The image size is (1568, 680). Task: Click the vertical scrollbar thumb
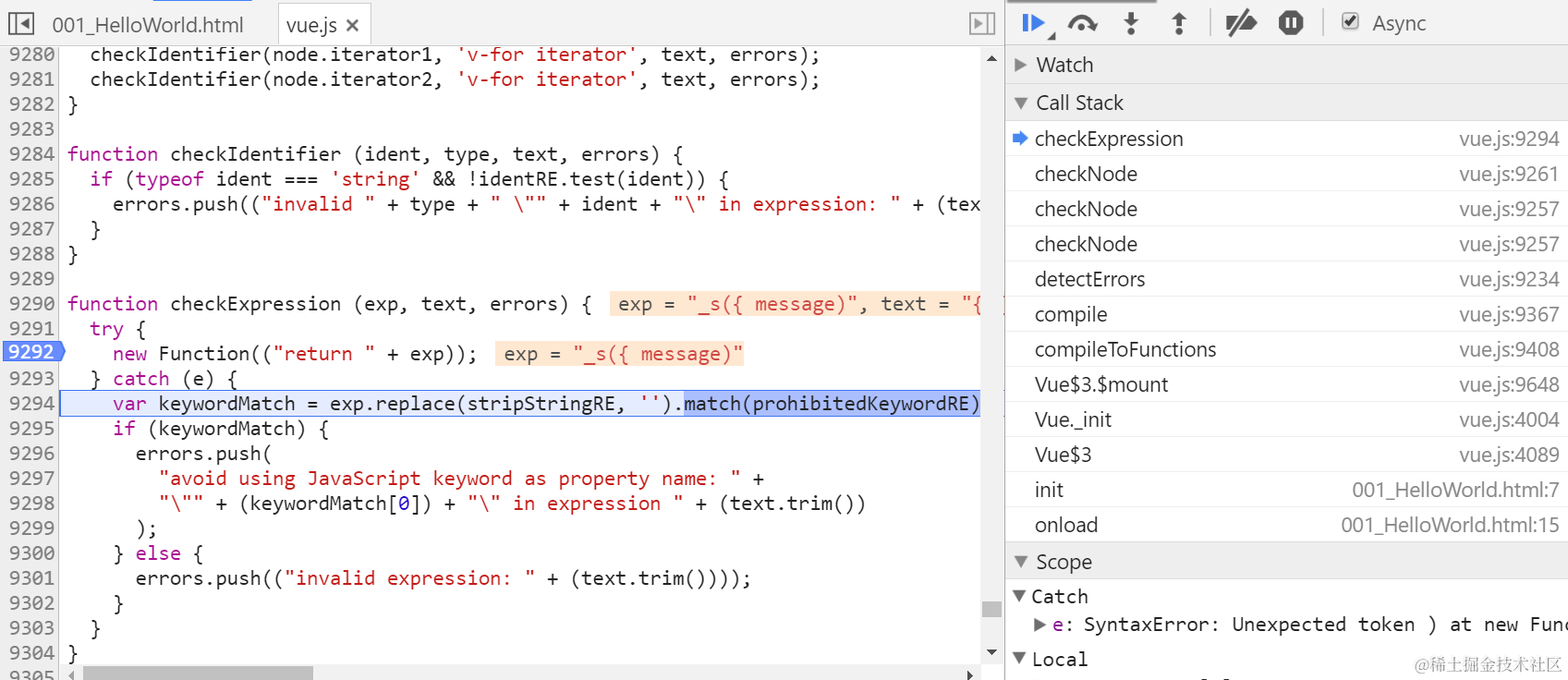[991, 609]
